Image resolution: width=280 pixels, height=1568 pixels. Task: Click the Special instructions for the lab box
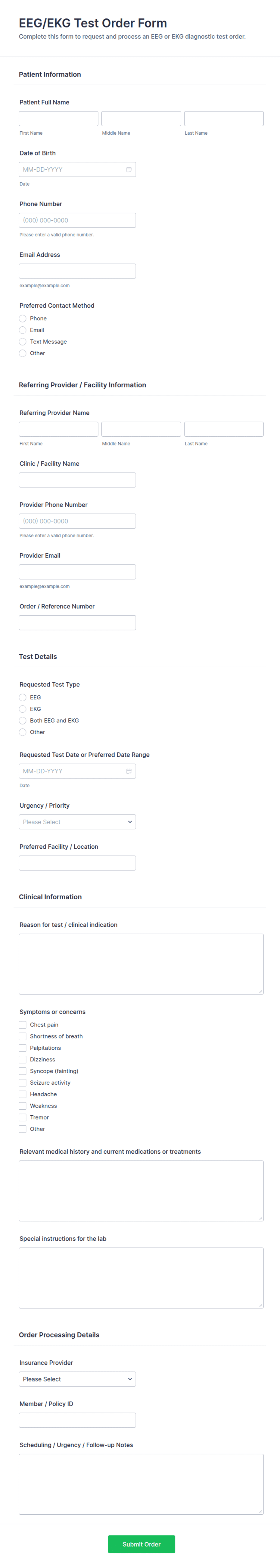tap(141, 1278)
